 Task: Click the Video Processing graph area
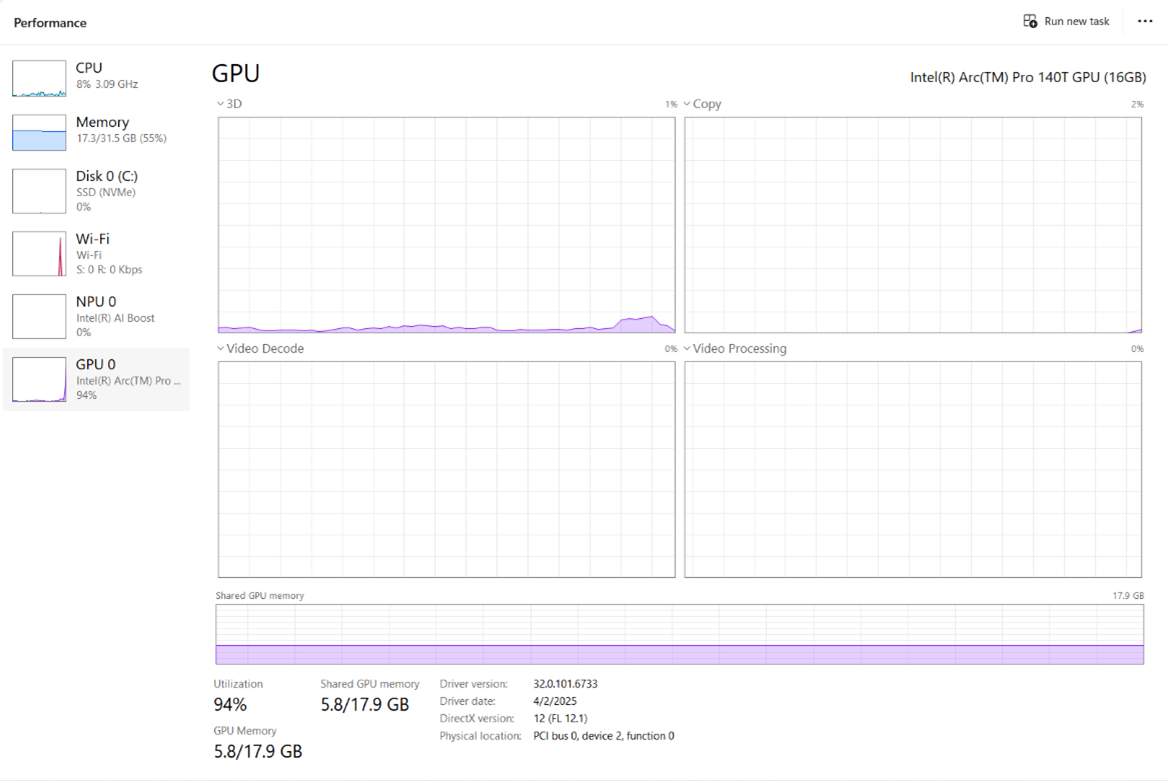(912, 469)
